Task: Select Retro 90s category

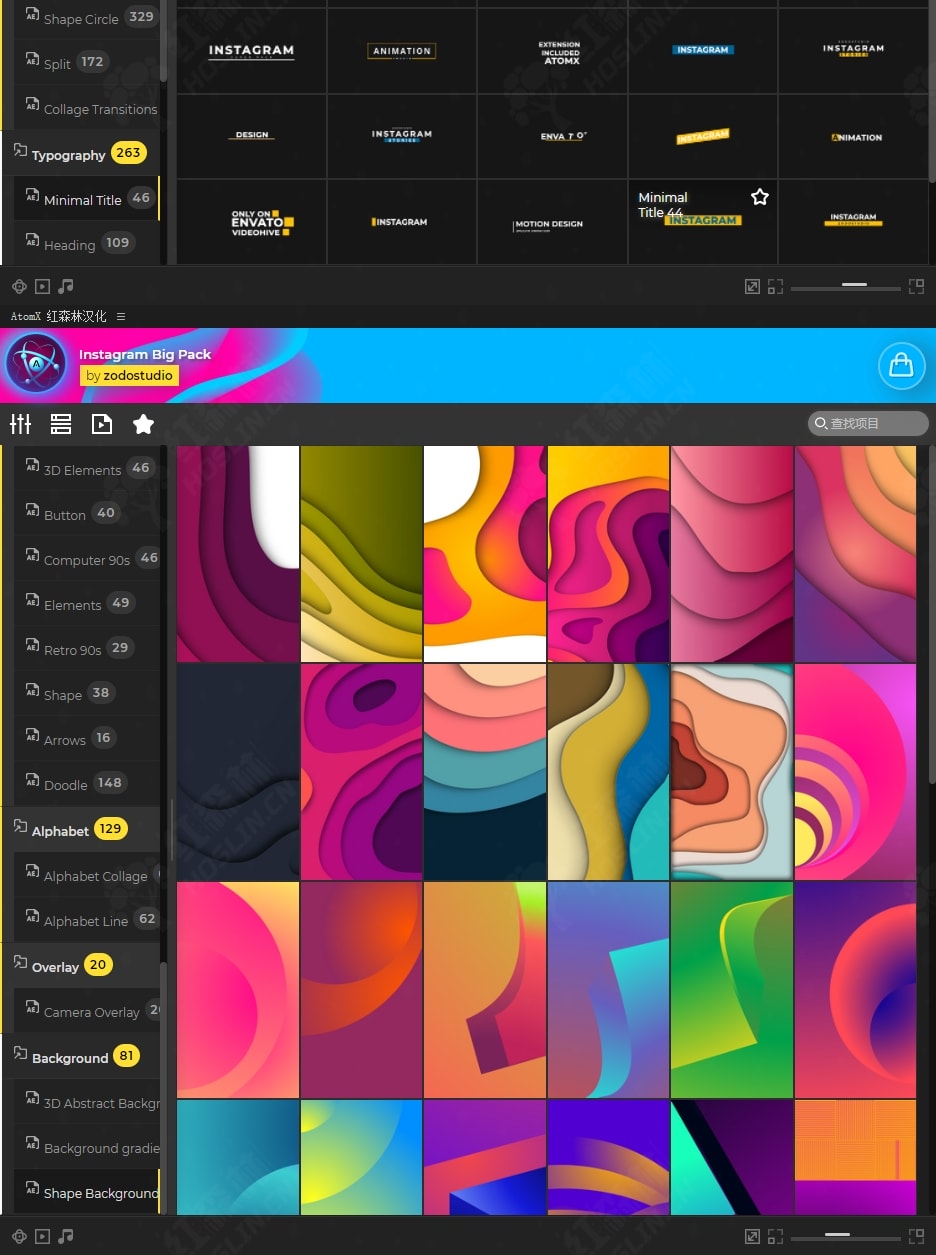Action: click(87, 649)
